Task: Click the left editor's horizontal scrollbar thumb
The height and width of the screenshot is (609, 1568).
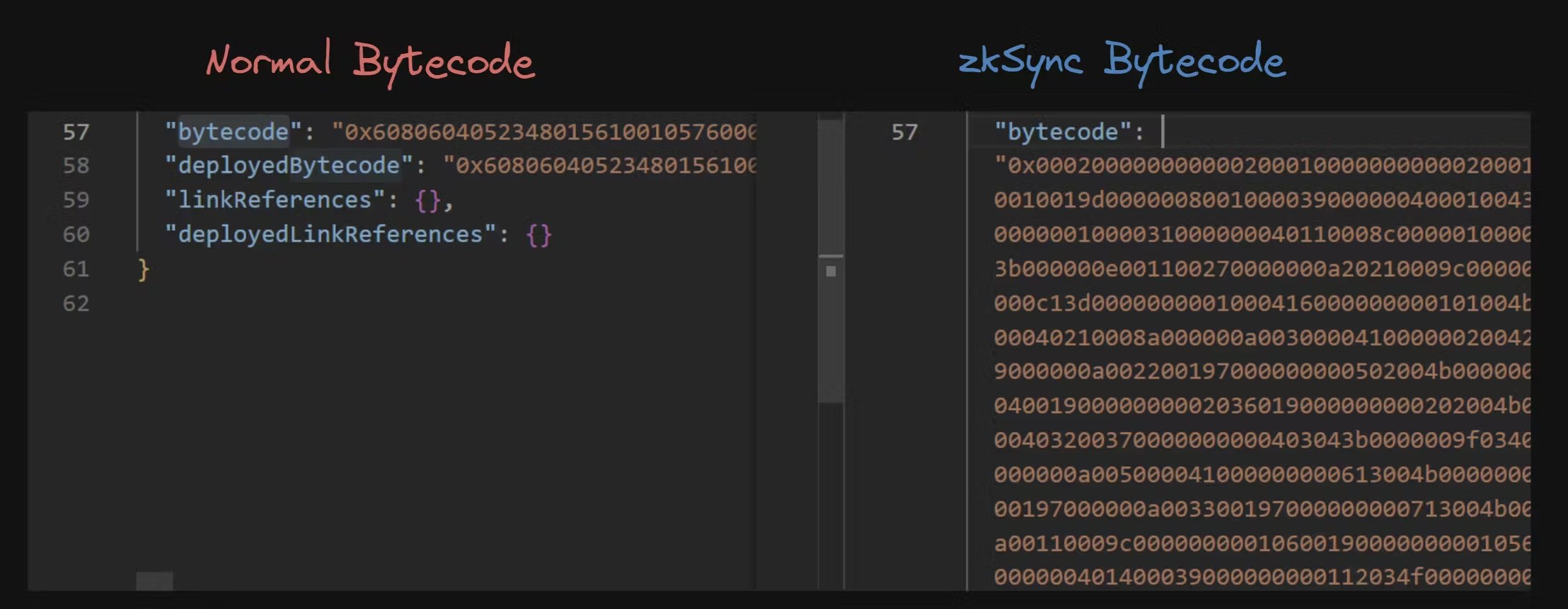Action: pyautogui.click(x=154, y=581)
